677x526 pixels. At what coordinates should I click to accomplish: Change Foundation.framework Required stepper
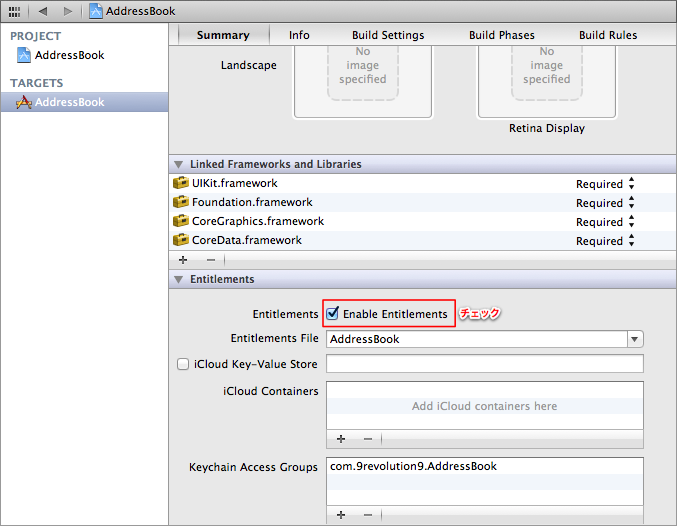pos(631,203)
